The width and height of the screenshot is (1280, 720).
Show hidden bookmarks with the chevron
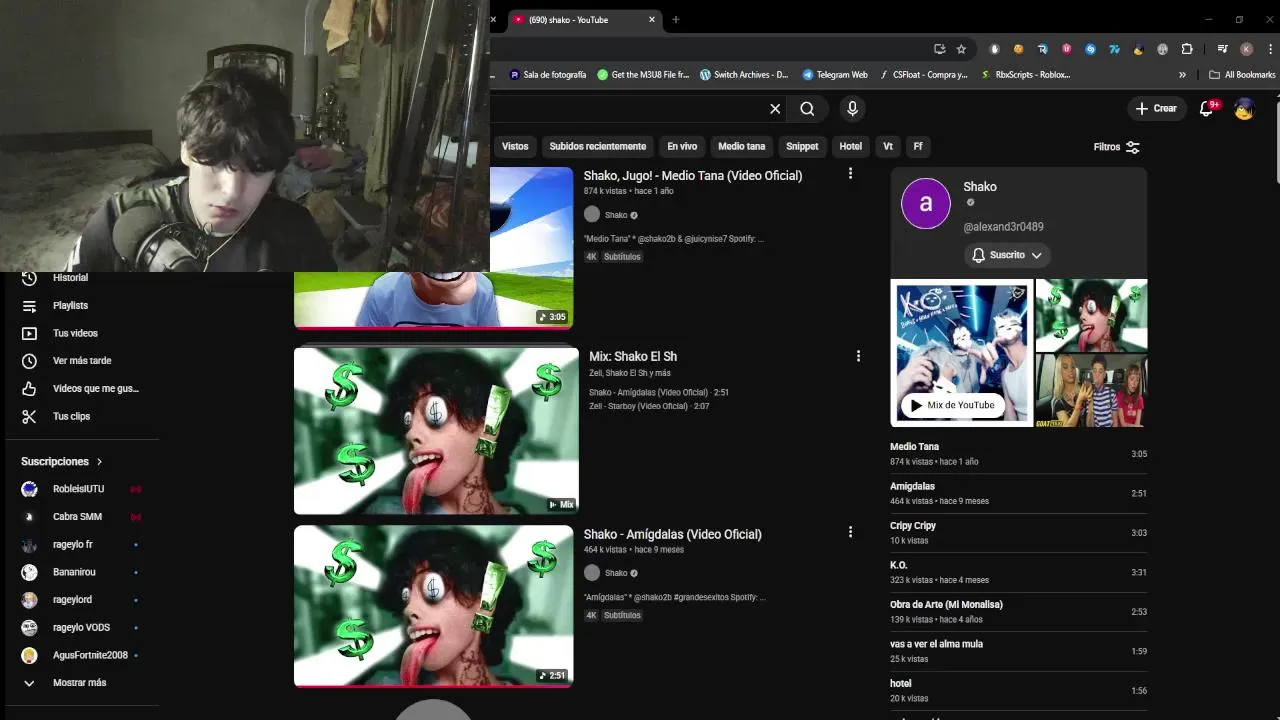(1182, 75)
